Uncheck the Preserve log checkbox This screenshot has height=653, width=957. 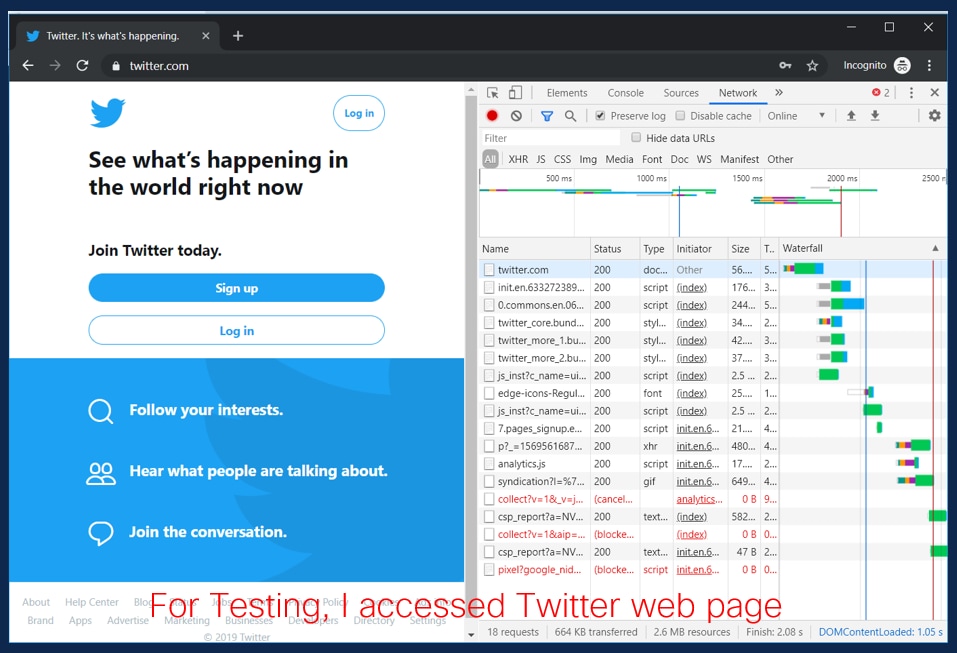(600, 115)
